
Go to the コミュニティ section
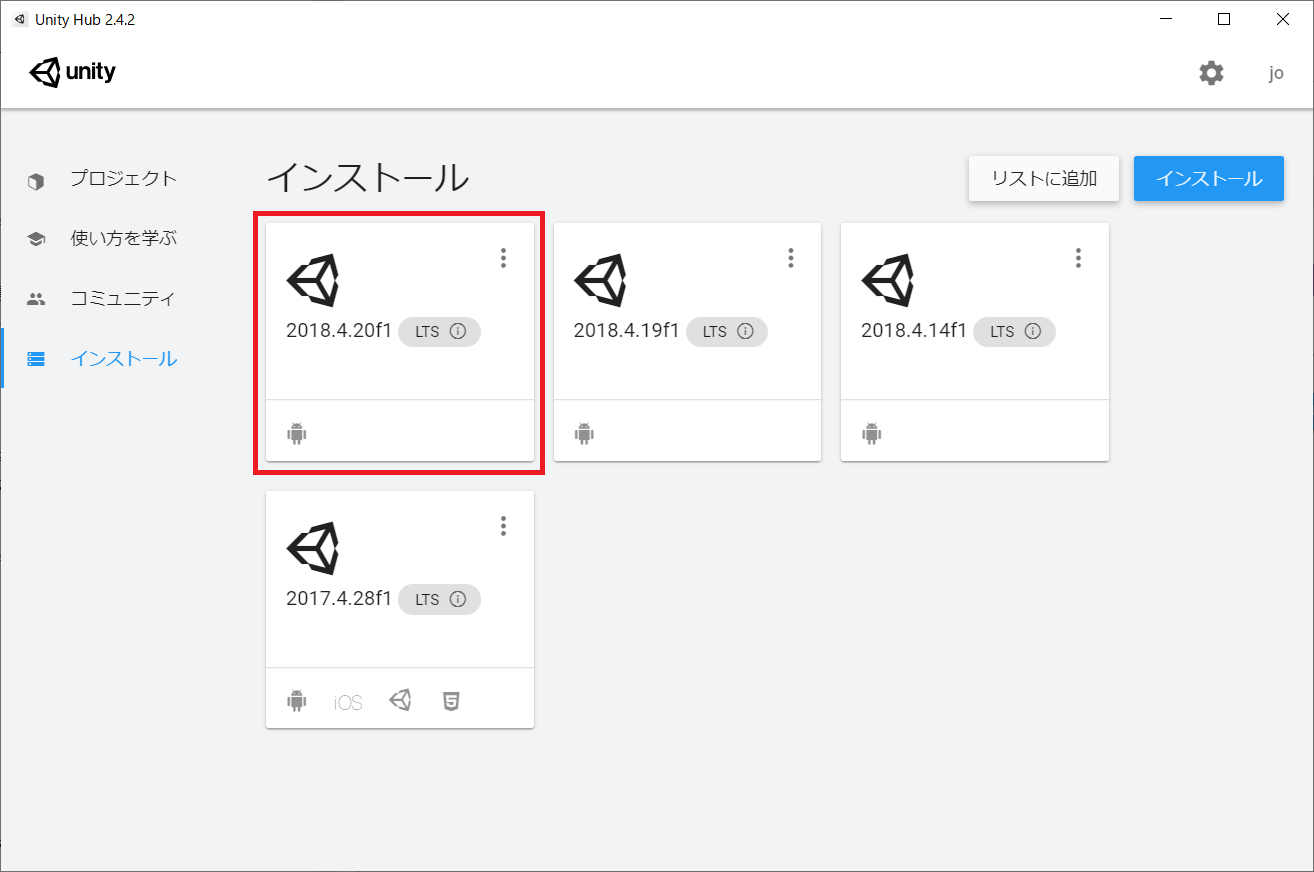click(123, 299)
